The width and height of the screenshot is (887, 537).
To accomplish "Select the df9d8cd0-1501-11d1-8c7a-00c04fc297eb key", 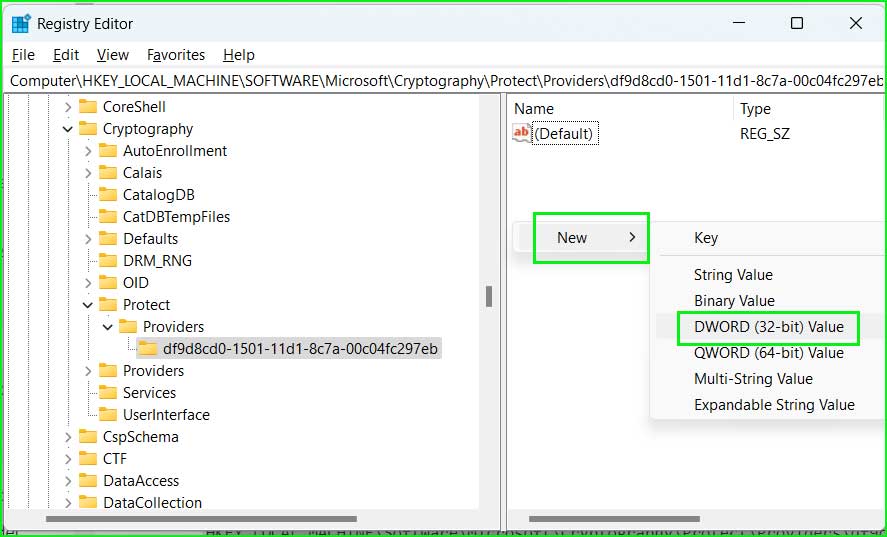I will click(300, 349).
